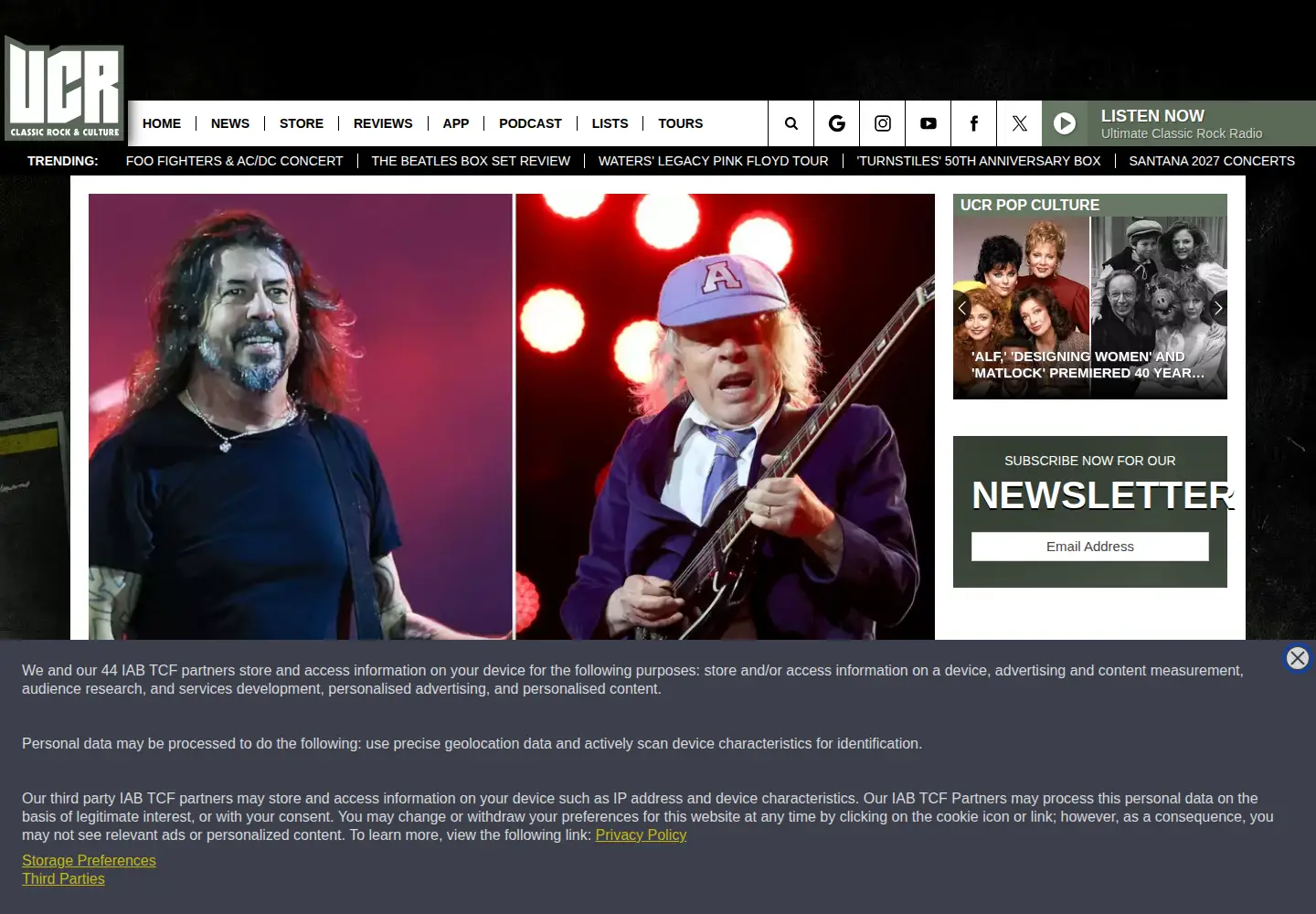
Task: Open trending 'Turnstiles' 50th Anniversary Box
Action: coord(979,161)
